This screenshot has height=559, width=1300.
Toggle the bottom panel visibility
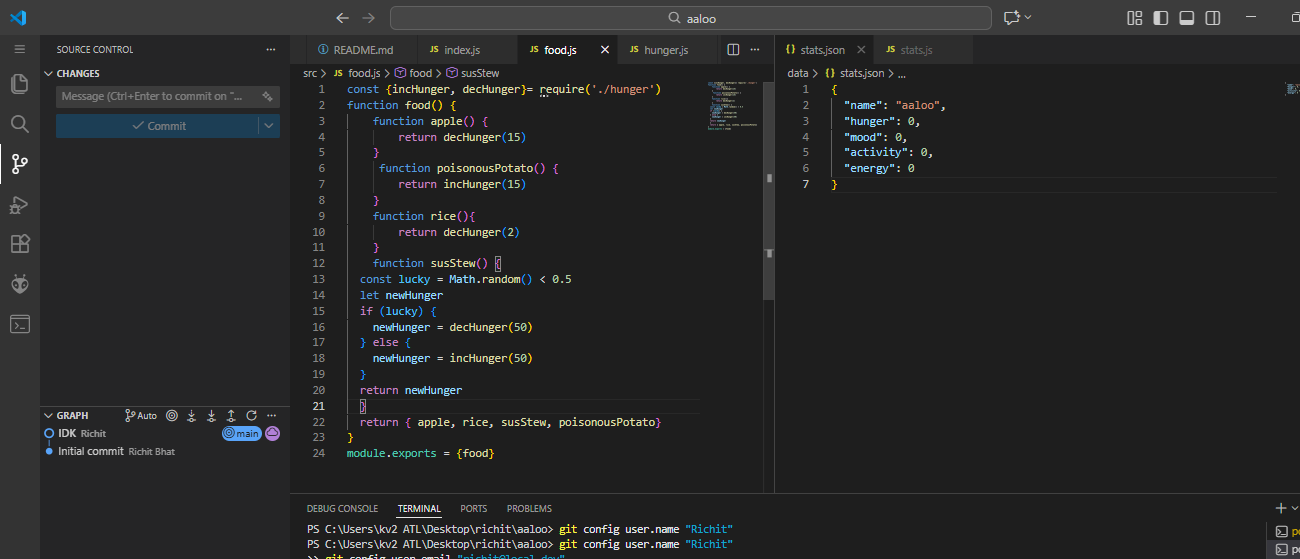pos(1187,18)
